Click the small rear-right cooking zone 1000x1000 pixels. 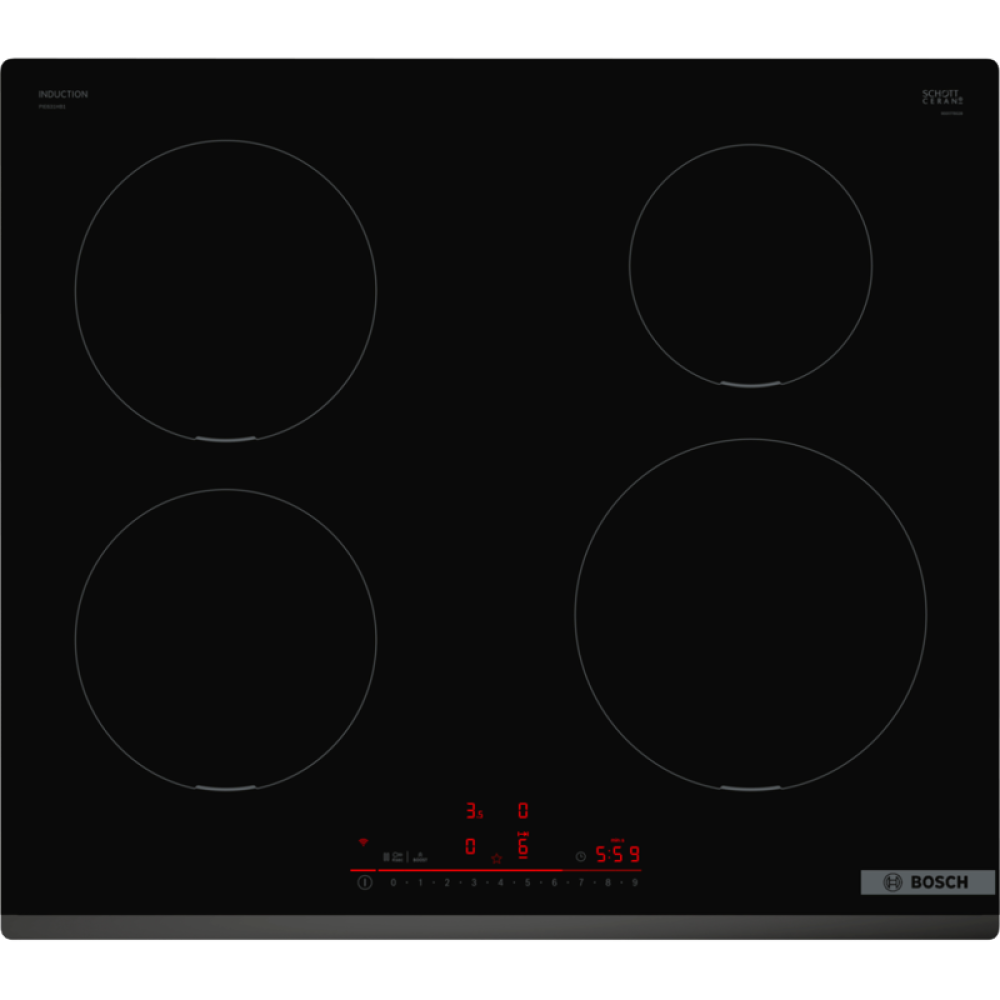[750, 264]
